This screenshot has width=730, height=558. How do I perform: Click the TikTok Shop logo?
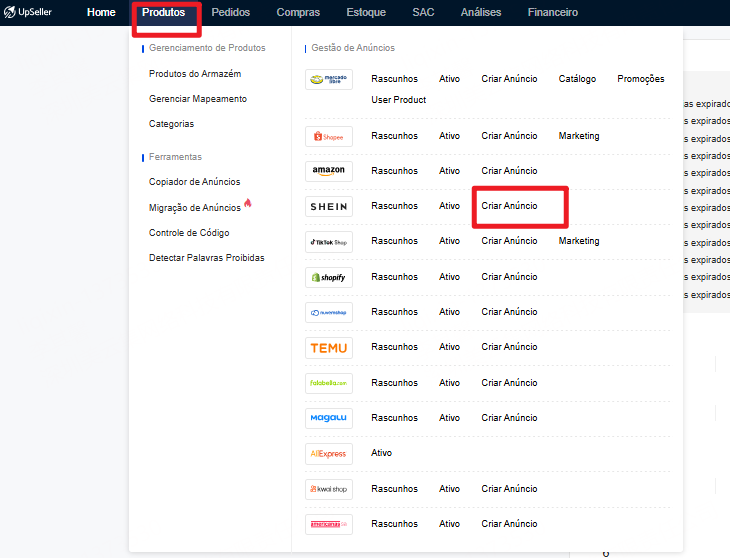tap(328, 241)
